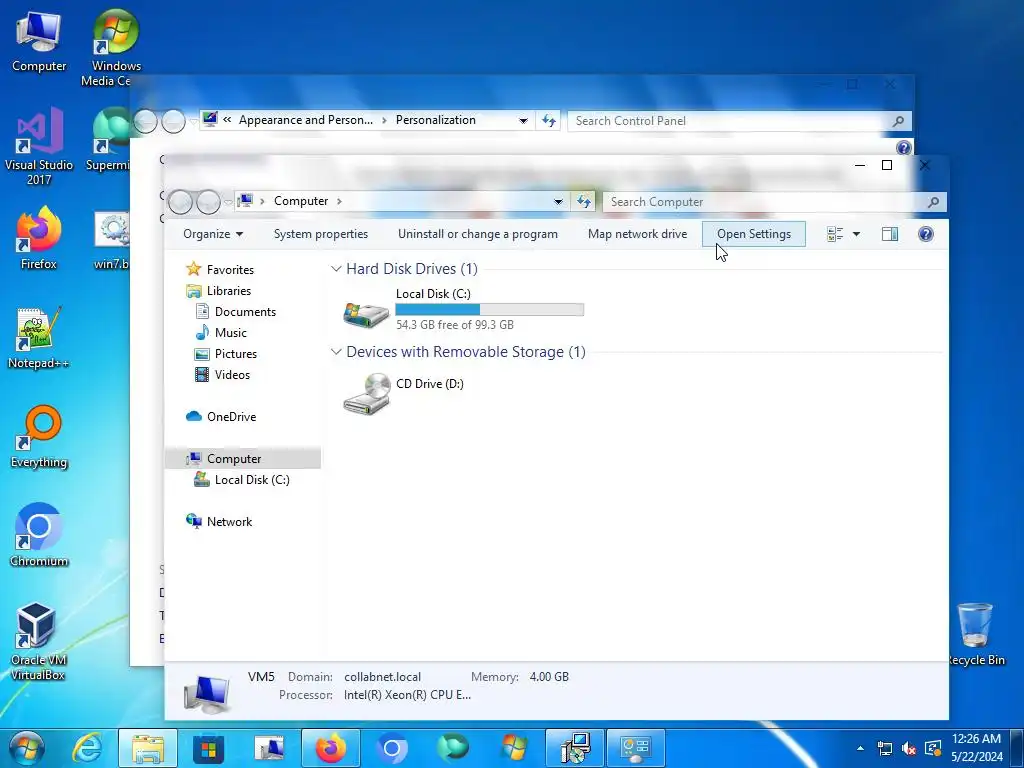This screenshot has height=768, width=1024.
Task: Open the Microsoft Store taskbar icon
Action: pyautogui.click(x=208, y=748)
